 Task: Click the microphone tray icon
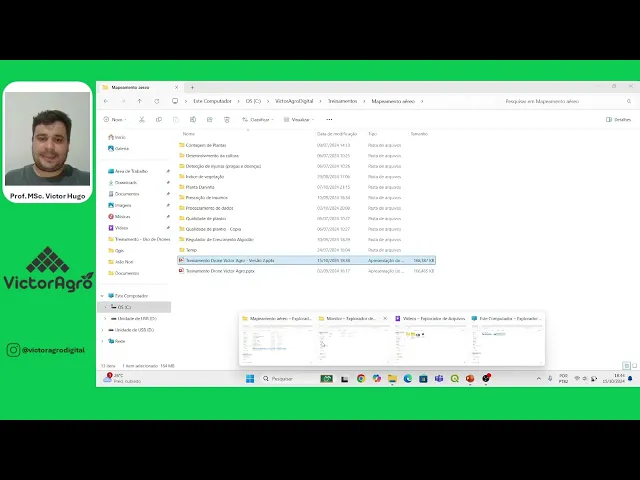(x=550, y=379)
